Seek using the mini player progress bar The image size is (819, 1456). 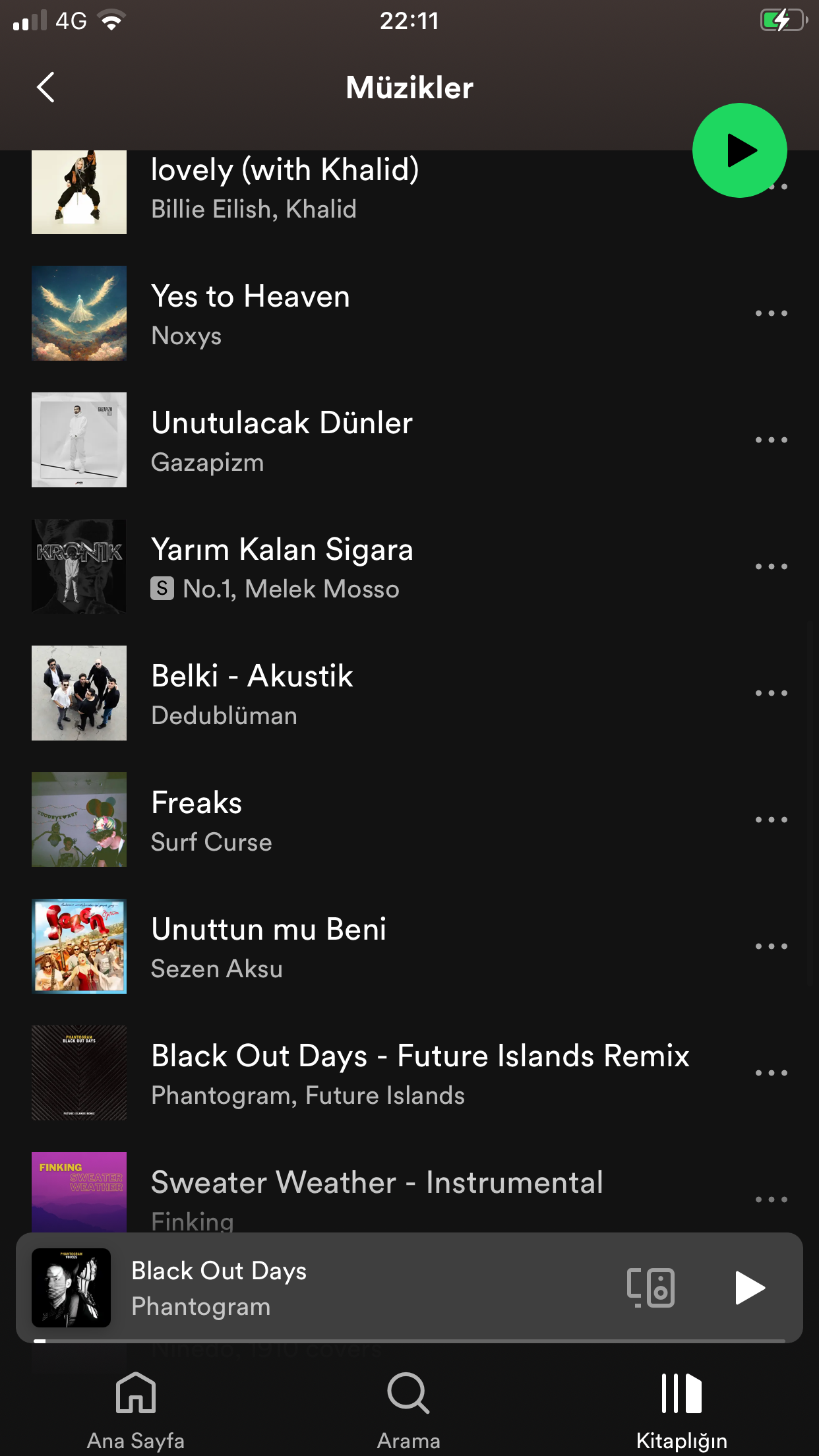click(x=409, y=1341)
